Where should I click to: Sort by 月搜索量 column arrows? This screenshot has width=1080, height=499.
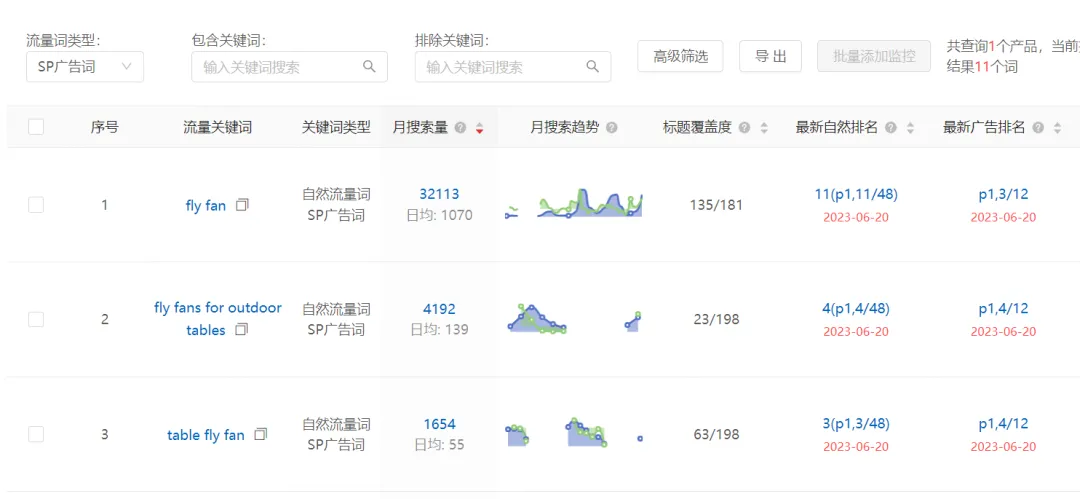coord(479,128)
